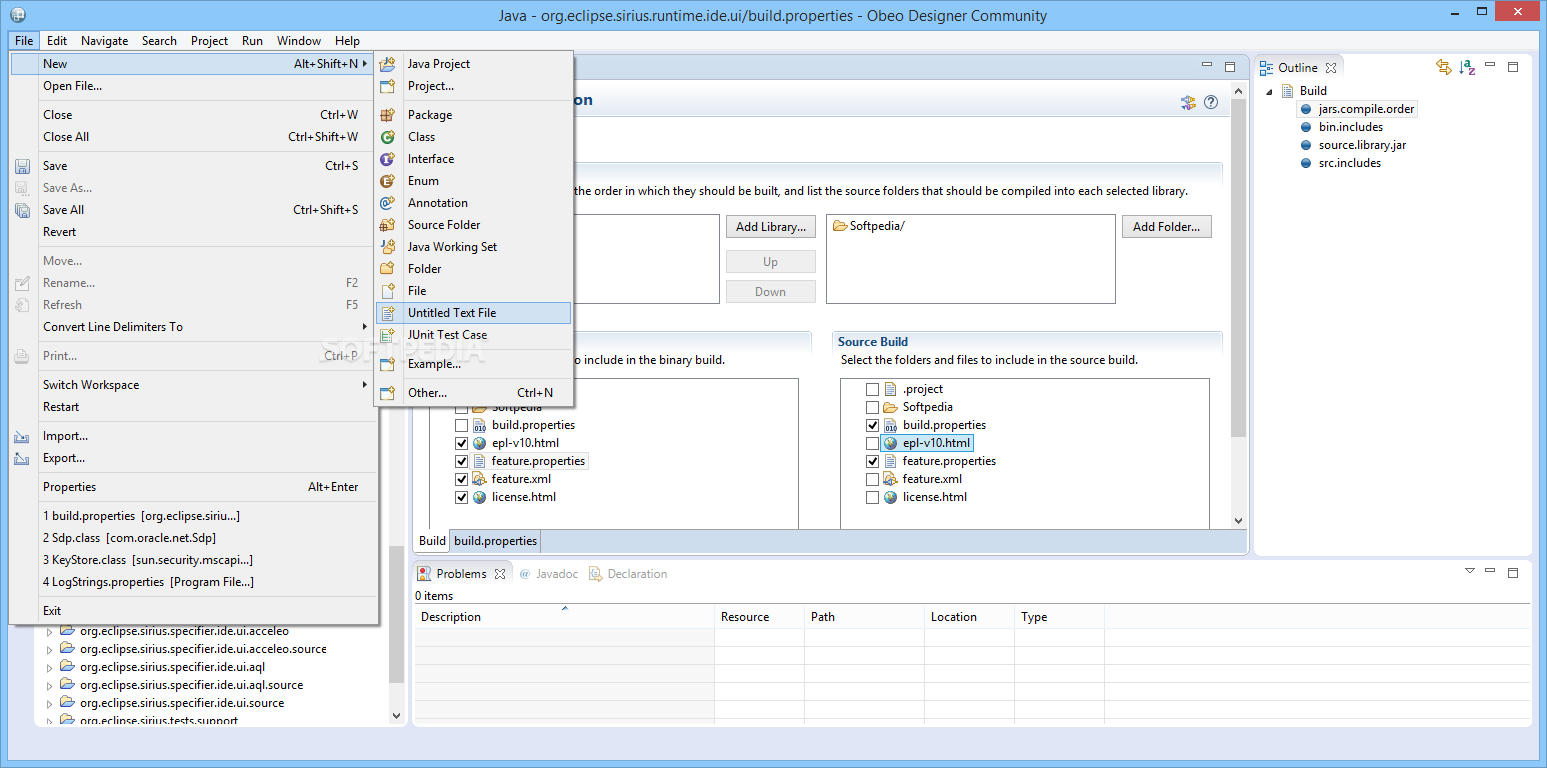Switch to the Declaration tab

(627, 574)
